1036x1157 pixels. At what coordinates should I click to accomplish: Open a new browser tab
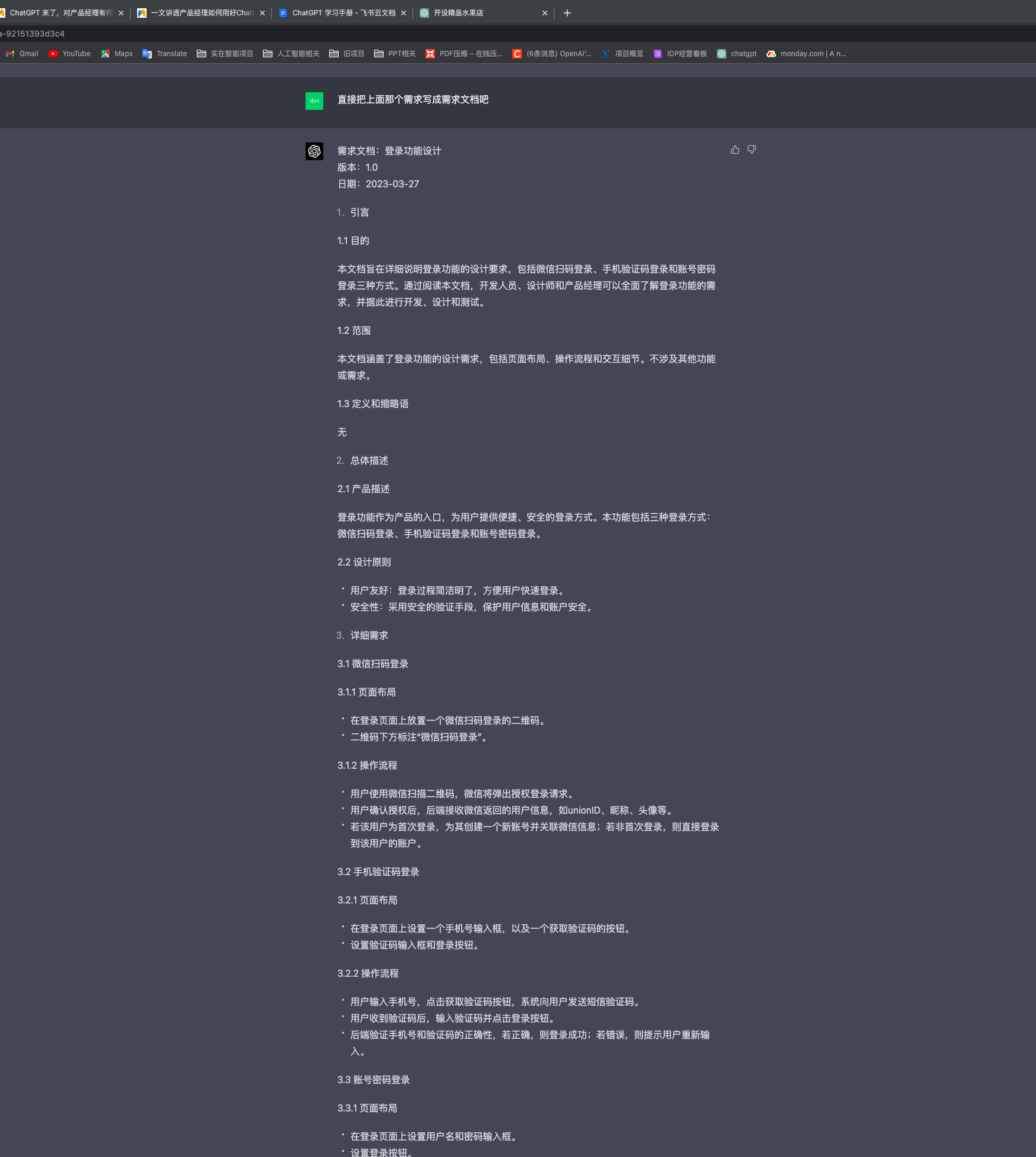pos(567,13)
